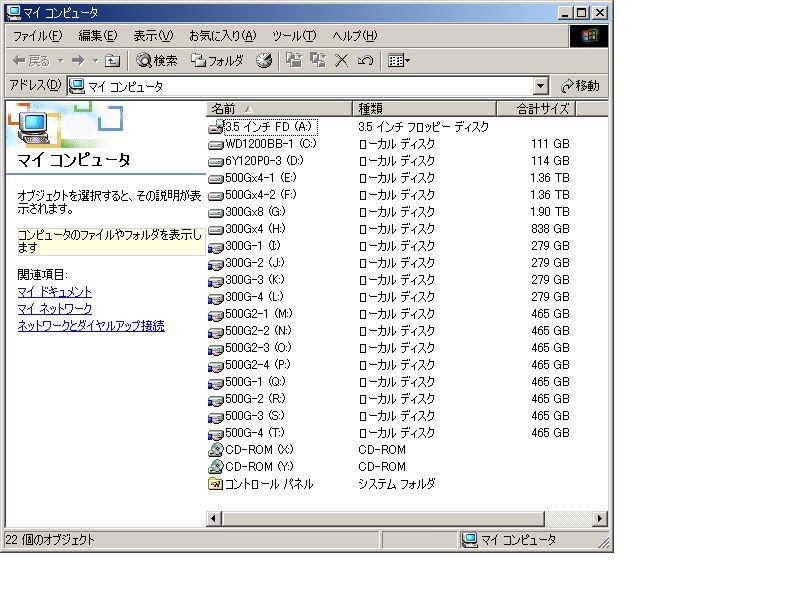The width and height of the screenshot is (800, 600).
Task: Toggle the Folders (フォルダ) pane
Action: pyautogui.click(x=217, y=61)
